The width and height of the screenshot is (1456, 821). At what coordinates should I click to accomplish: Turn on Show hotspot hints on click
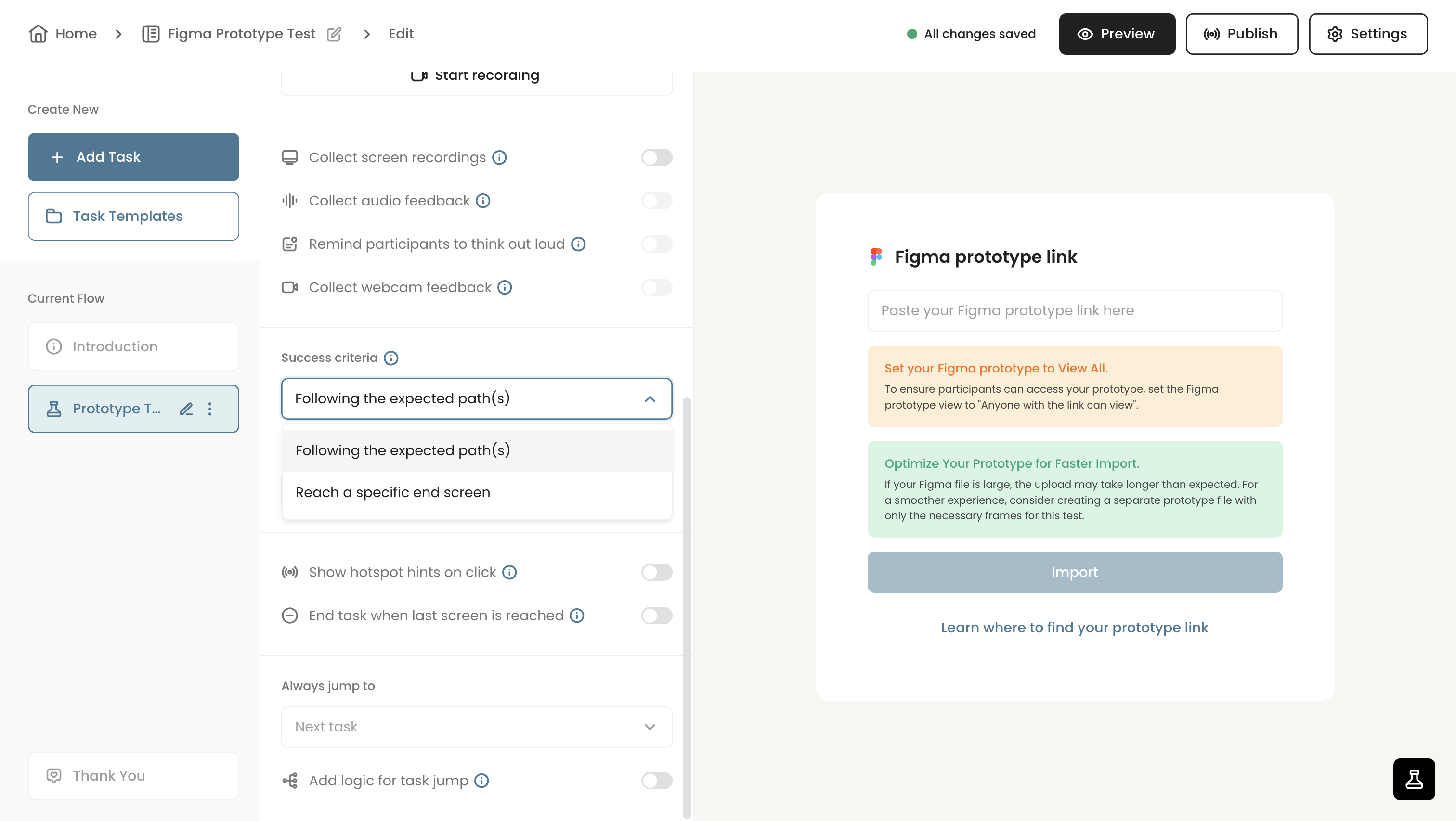click(x=656, y=572)
